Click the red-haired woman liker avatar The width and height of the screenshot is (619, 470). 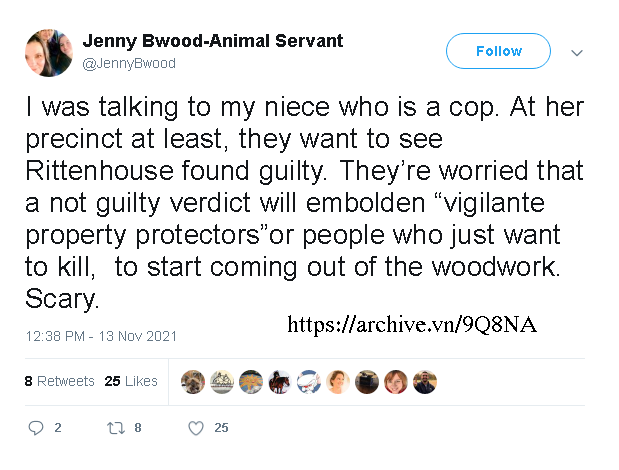point(396,382)
